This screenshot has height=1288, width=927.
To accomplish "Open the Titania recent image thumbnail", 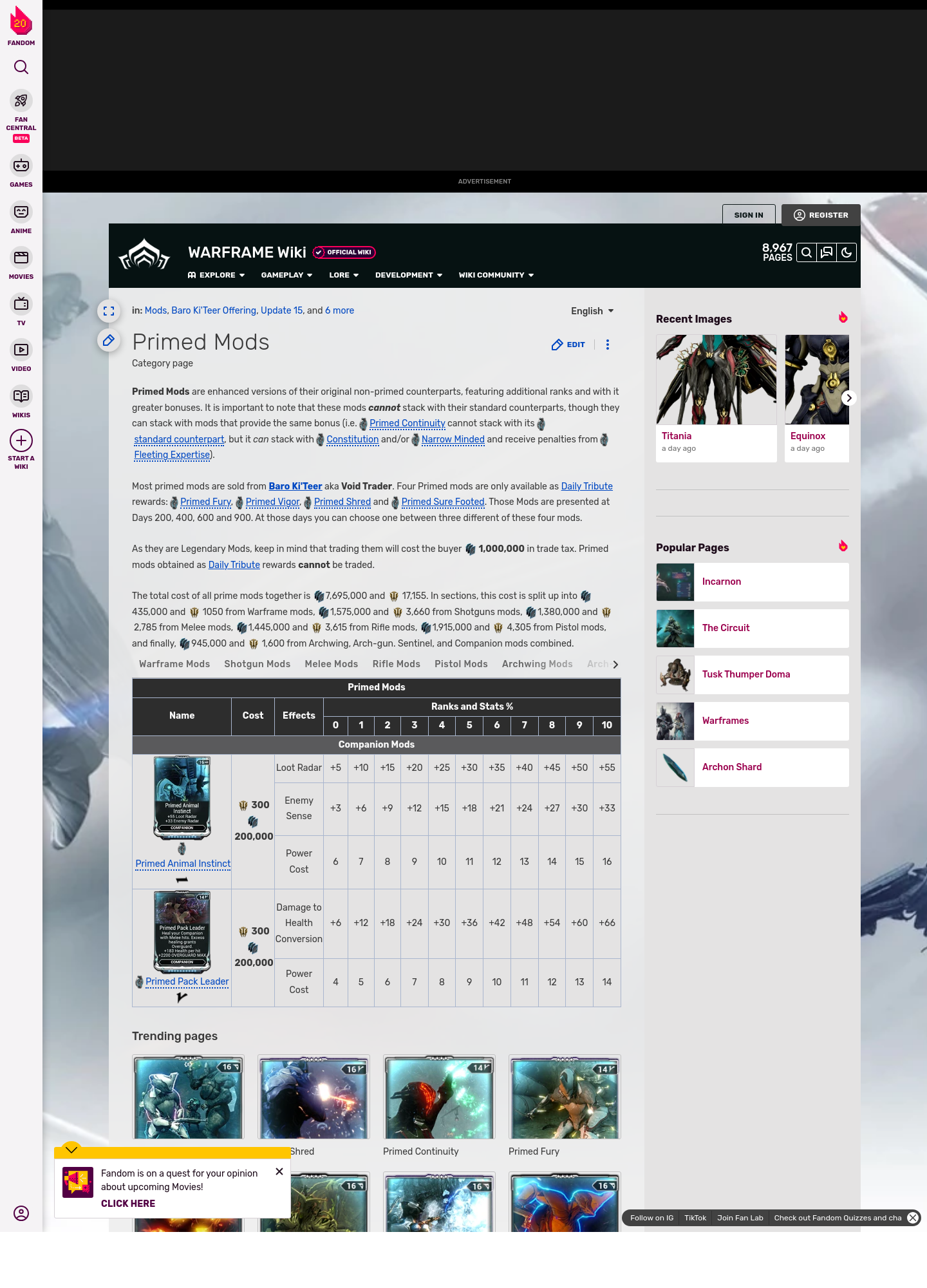I will coord(716,379).
